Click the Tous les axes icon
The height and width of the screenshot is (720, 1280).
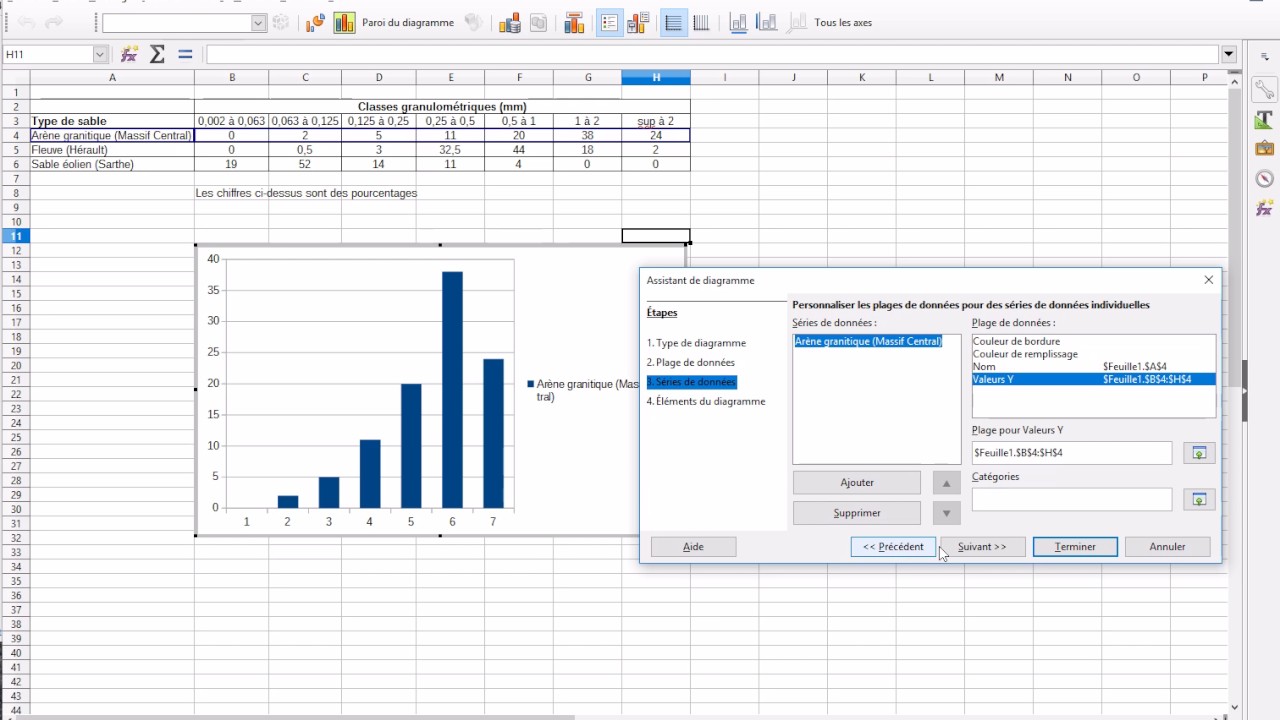click(x=797, y=23)
